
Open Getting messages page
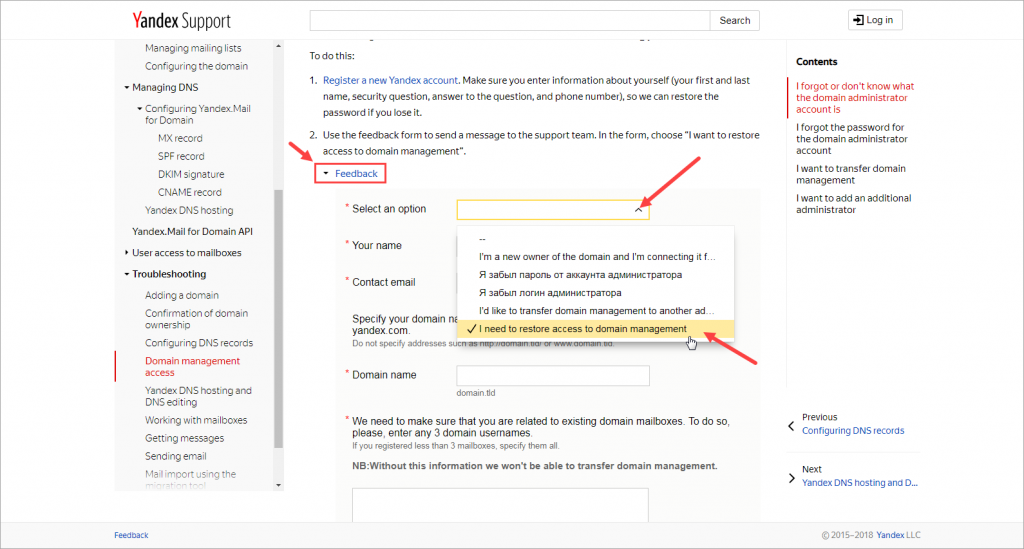[184, 438]
